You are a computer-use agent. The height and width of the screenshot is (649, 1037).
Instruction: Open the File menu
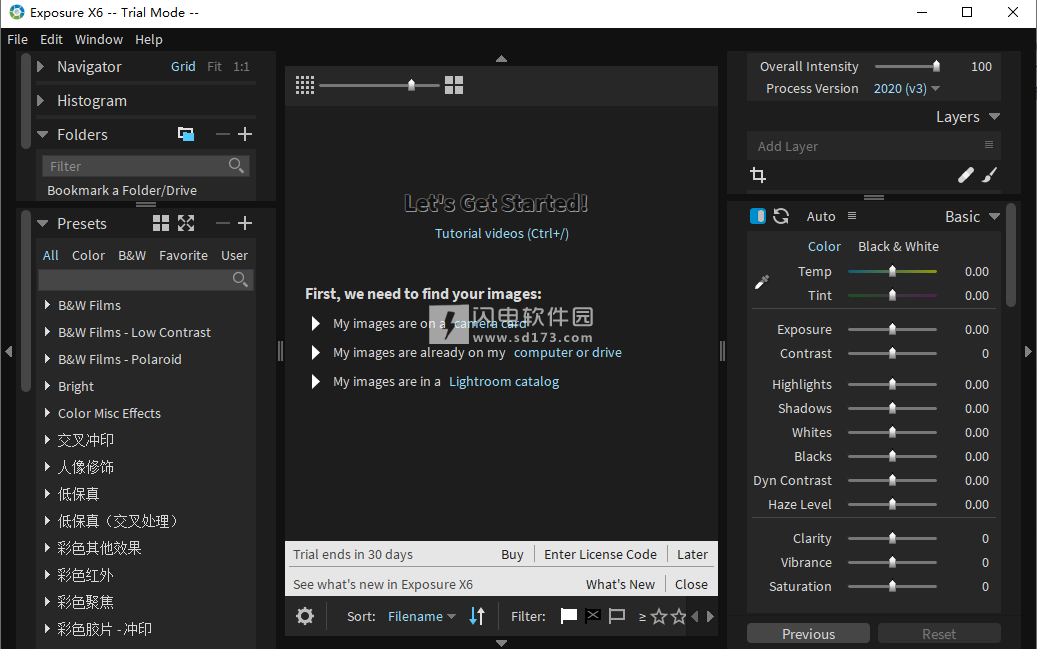[x=18, y=40]
